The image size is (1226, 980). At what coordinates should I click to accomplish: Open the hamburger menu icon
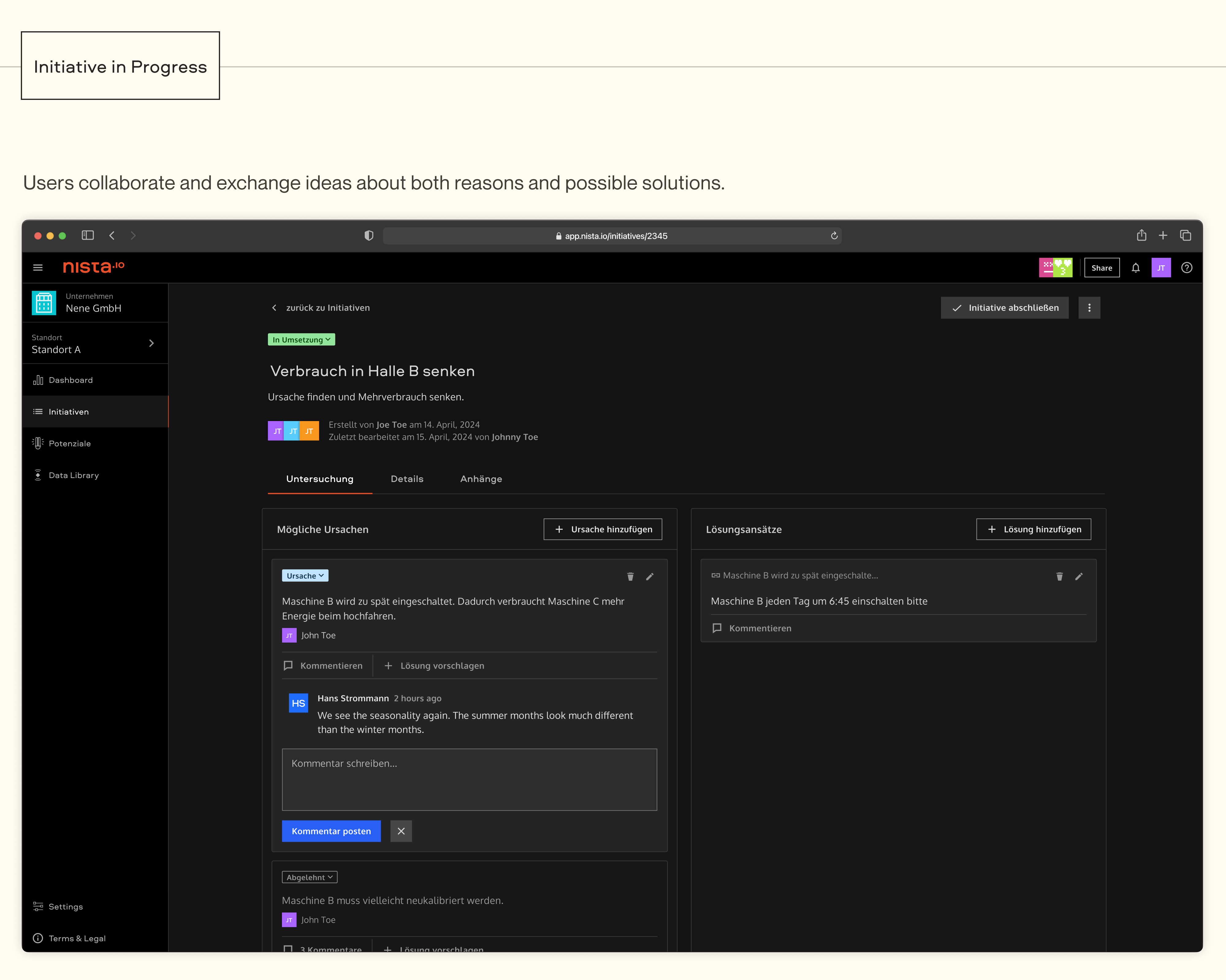(x=37, y=268)
